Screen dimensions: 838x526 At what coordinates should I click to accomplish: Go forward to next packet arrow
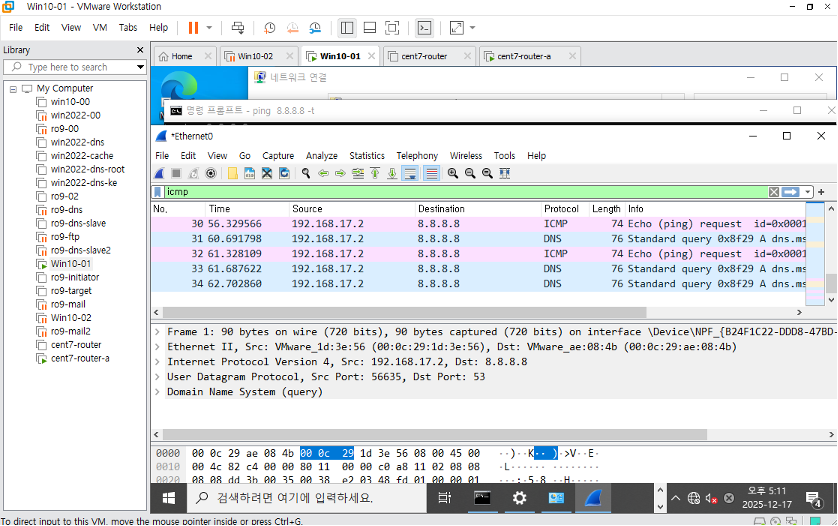coord(340,173)
